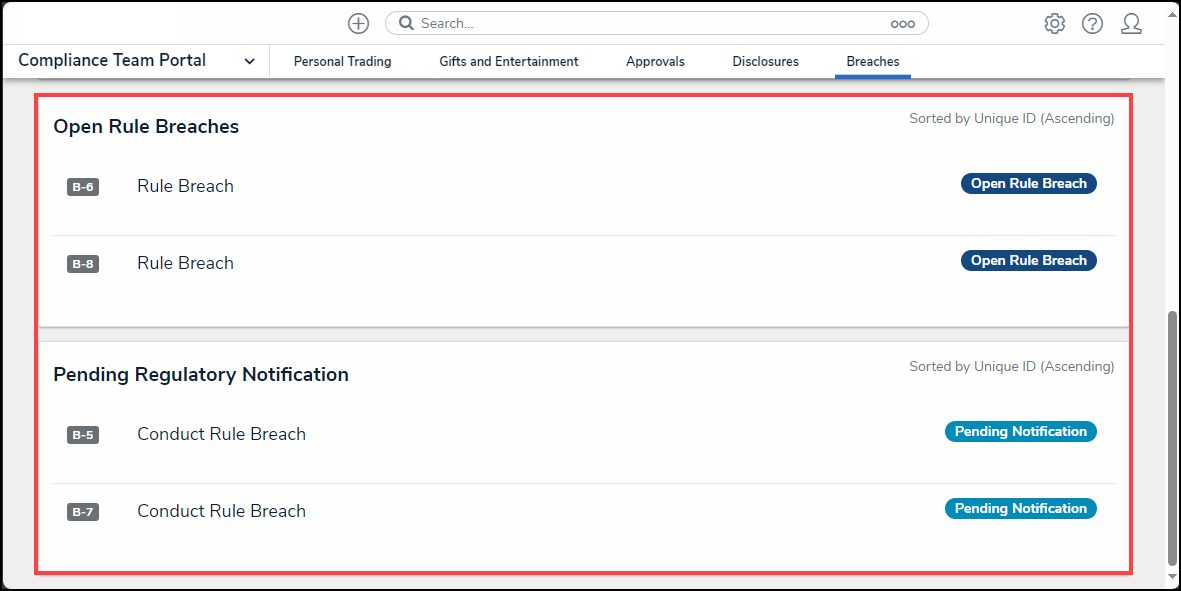The width and height of the screenshot is (1181, 591).
Task: Click the B-7 ID badge
Action: coord(83,512)
